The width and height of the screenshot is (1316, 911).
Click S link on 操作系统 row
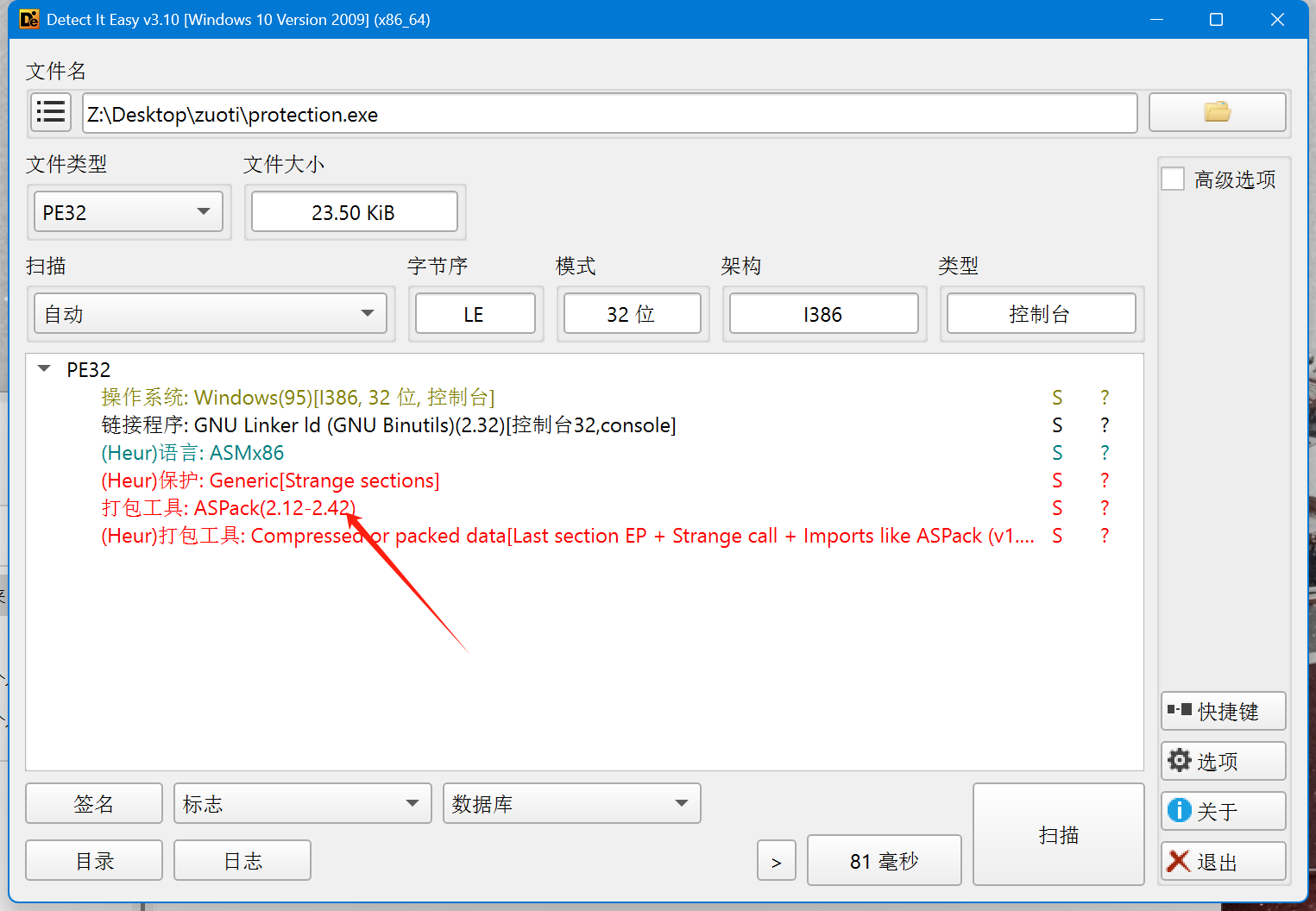[x=1057, y=397]
